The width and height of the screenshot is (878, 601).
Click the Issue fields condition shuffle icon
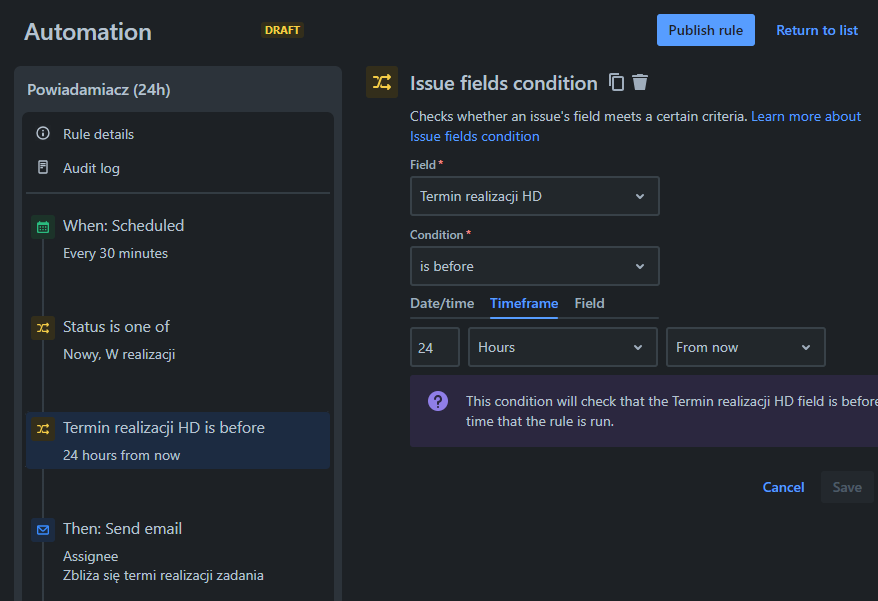click(382, 83)
